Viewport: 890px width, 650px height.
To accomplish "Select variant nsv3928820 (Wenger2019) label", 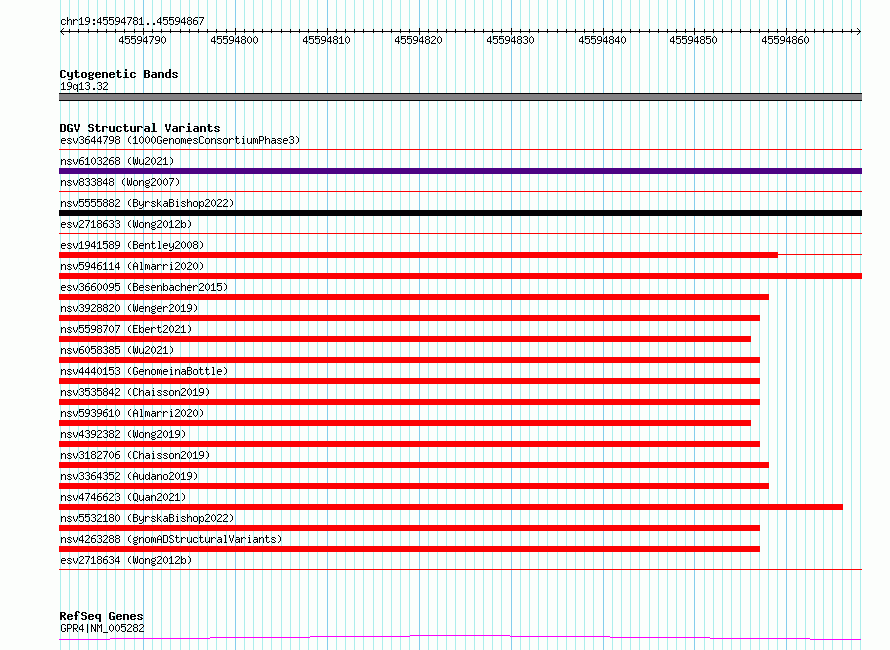I will point(129,308).
